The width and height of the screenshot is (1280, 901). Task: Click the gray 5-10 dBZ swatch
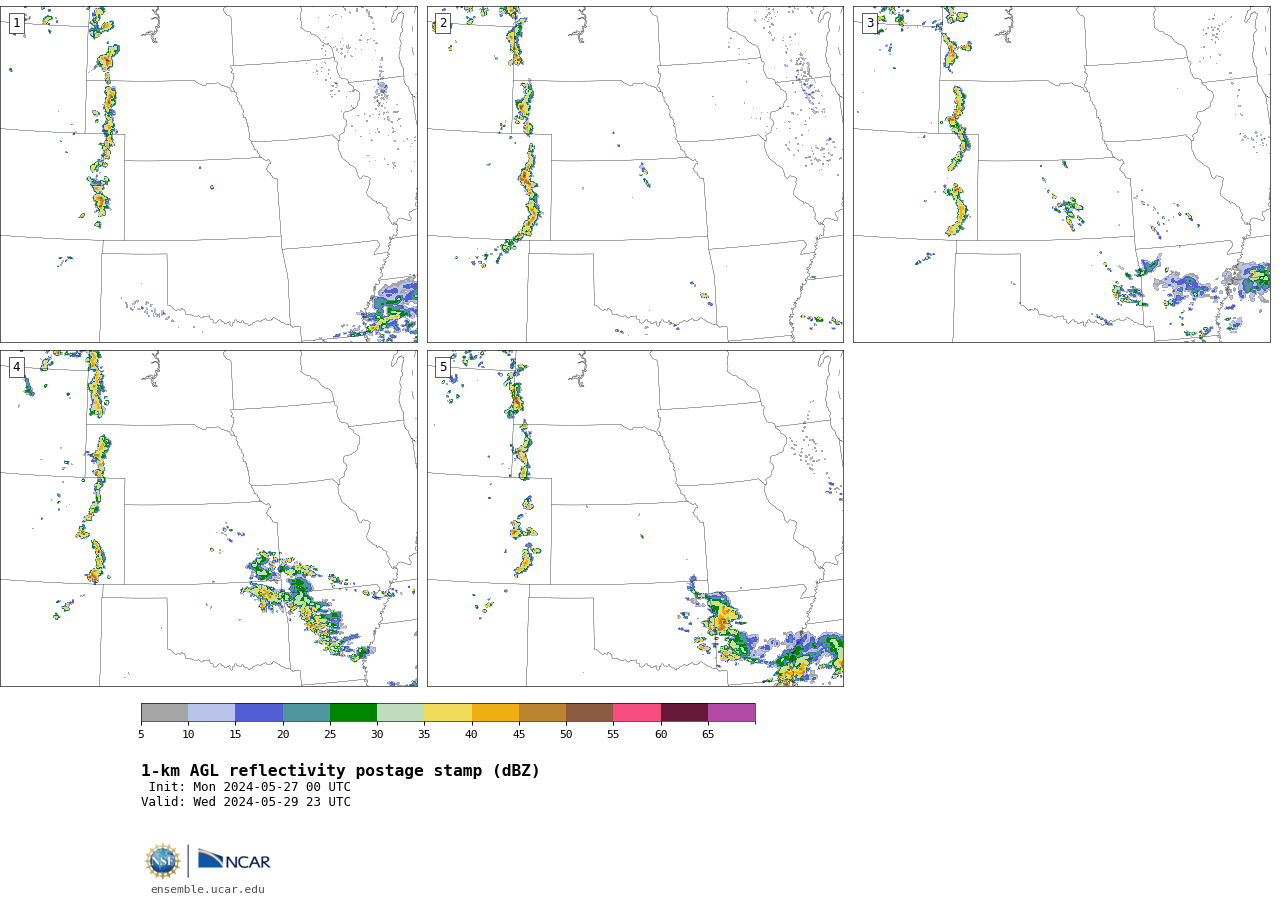[164, 713]
